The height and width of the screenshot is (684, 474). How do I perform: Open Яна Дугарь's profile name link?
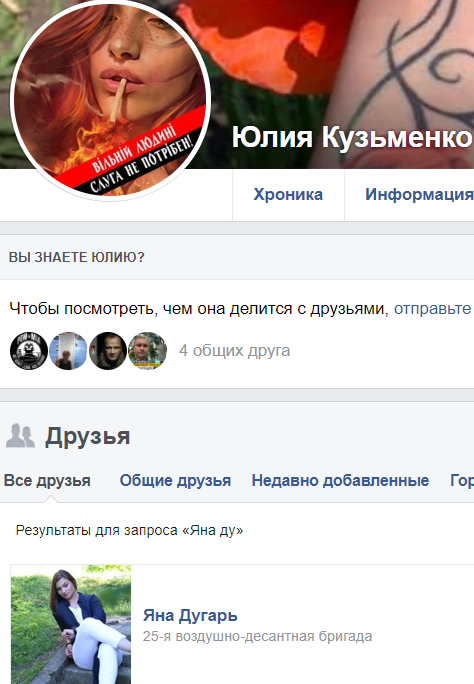pos(190,616)
